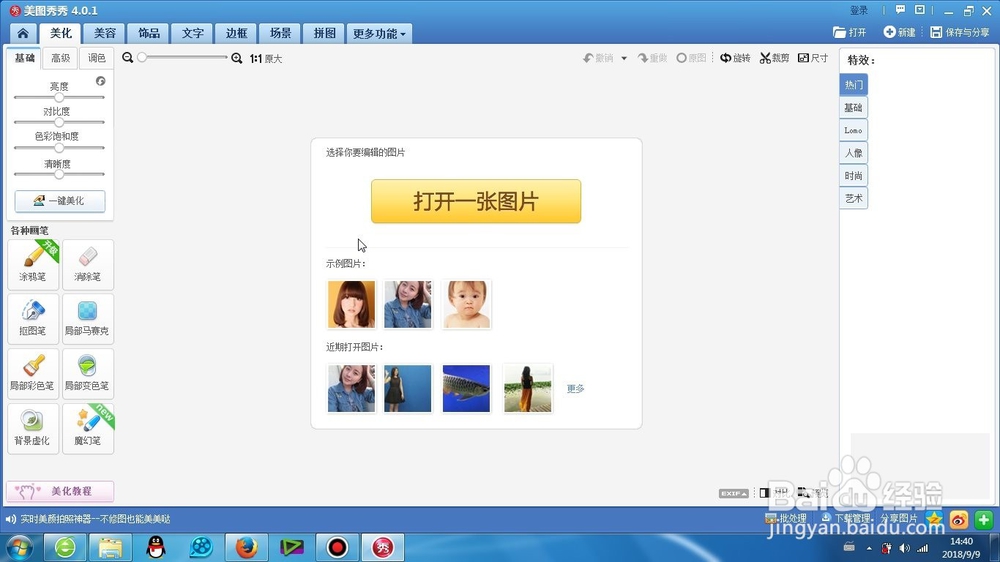Open the 调色 color tab
1000x562 pixels.
click(96, 58)
